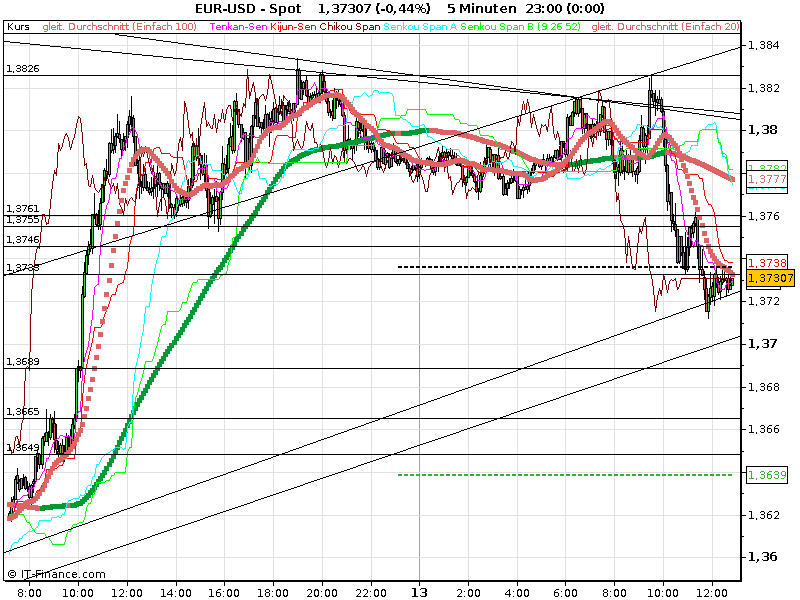Select the Tenkan-Sen legend entry
Image resolution: width=800 pixels, height=600 pixels.
238,27
